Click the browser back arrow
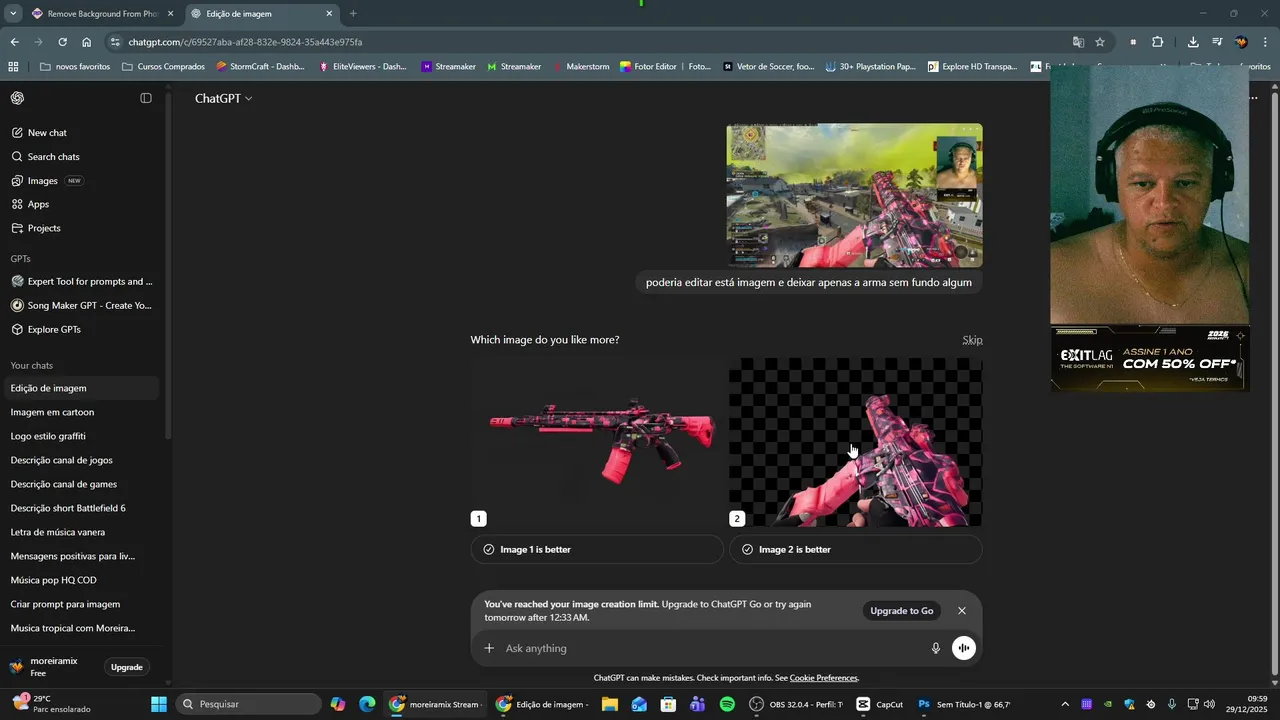1280x720 pixels. point(14,42)
